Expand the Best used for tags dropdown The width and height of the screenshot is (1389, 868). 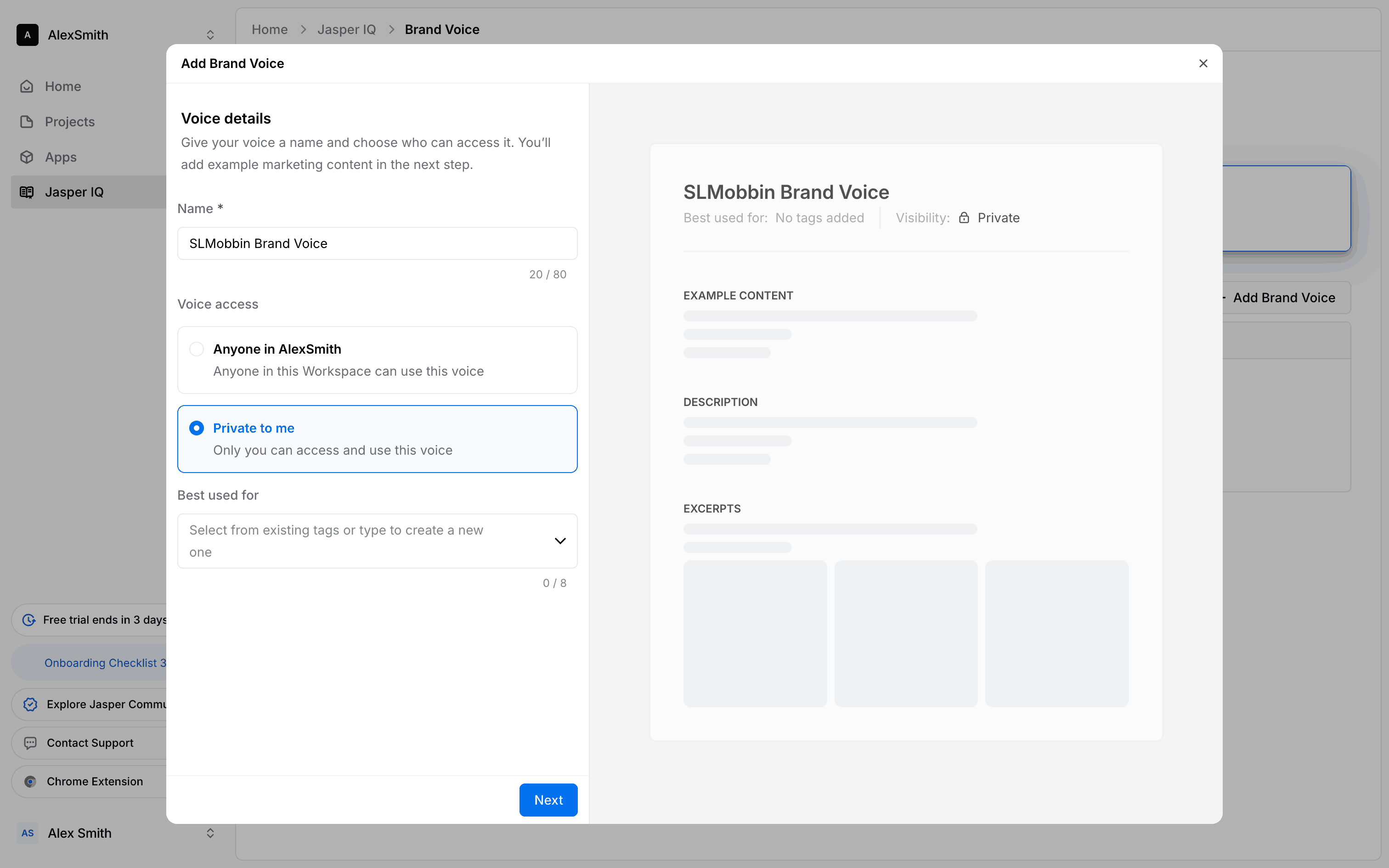[x=559, y=541]
